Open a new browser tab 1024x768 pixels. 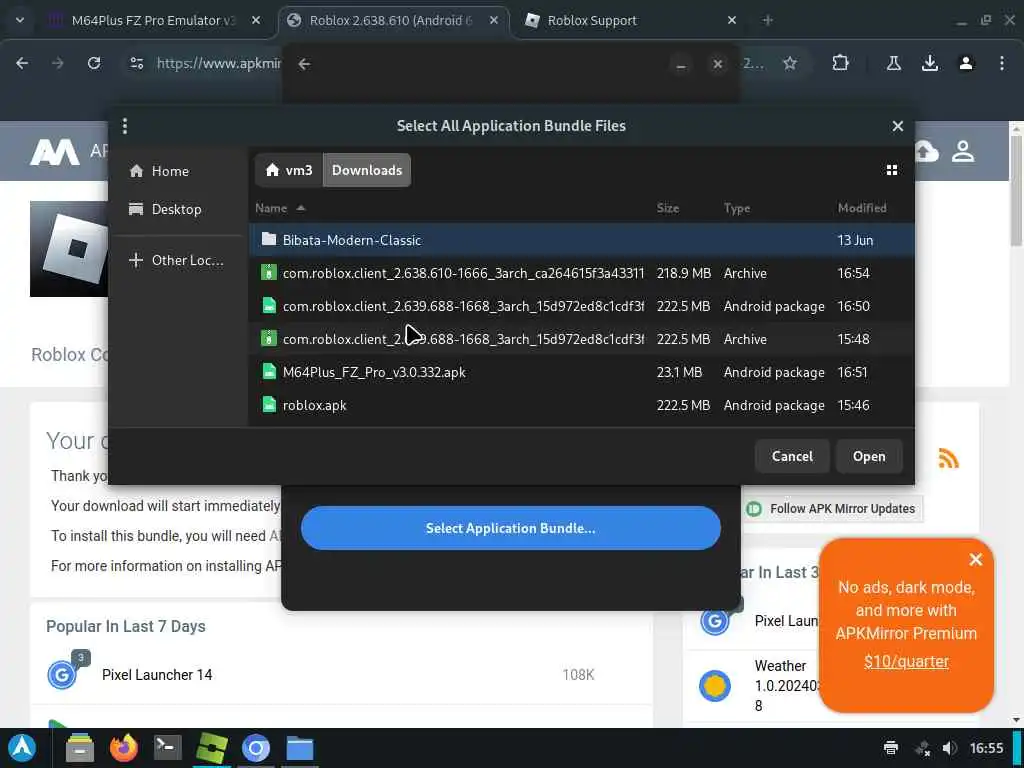(767, 20)
